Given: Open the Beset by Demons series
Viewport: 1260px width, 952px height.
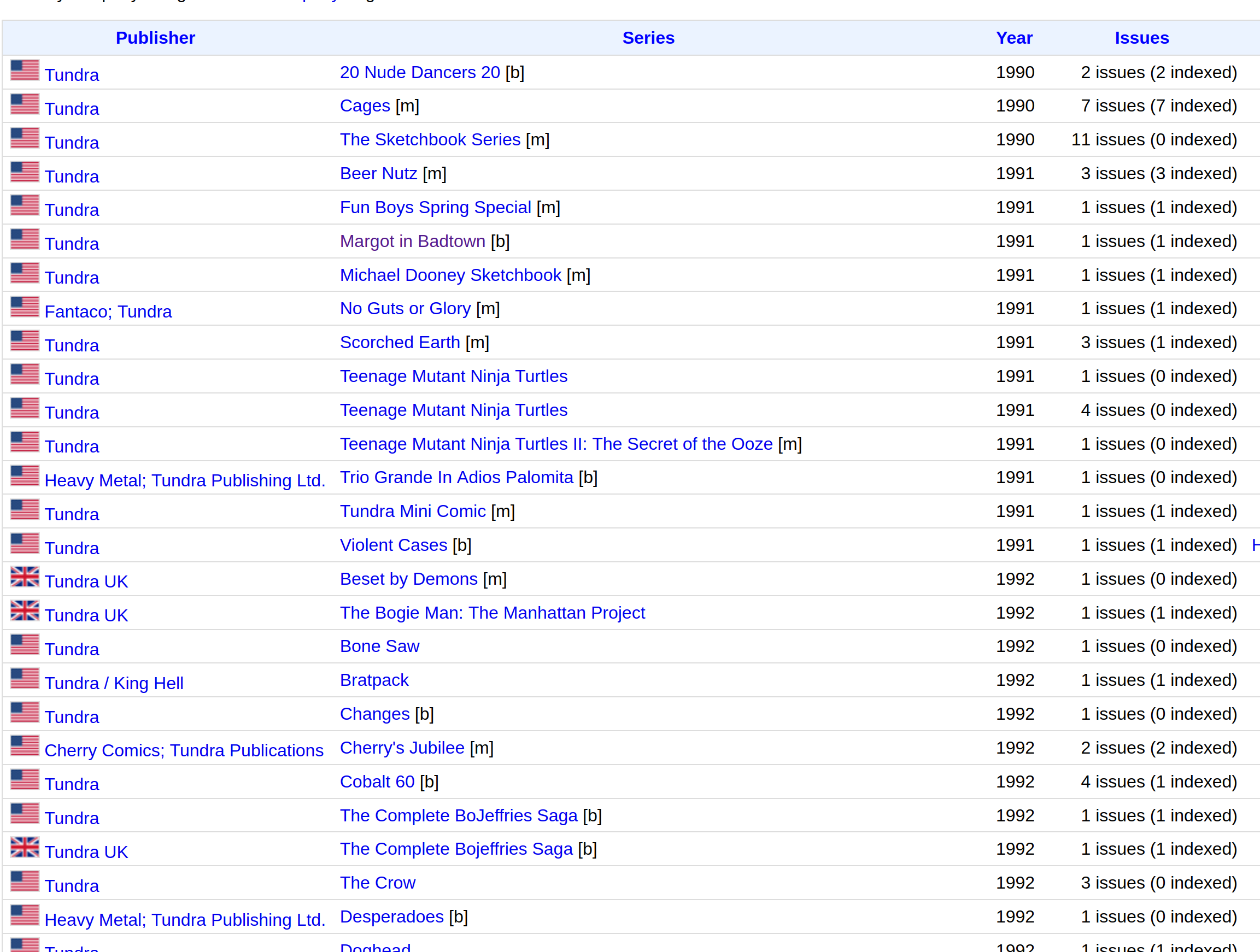Looking at the screenshot, I should click(x=409, y=579).
